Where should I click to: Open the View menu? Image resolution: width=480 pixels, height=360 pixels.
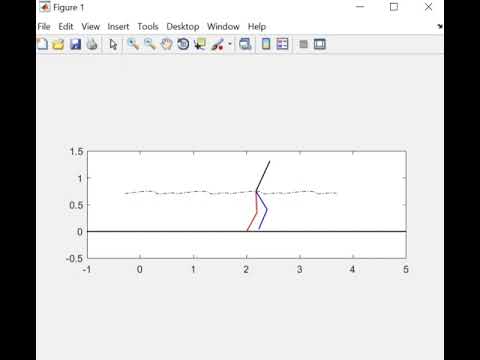(91, 27)
